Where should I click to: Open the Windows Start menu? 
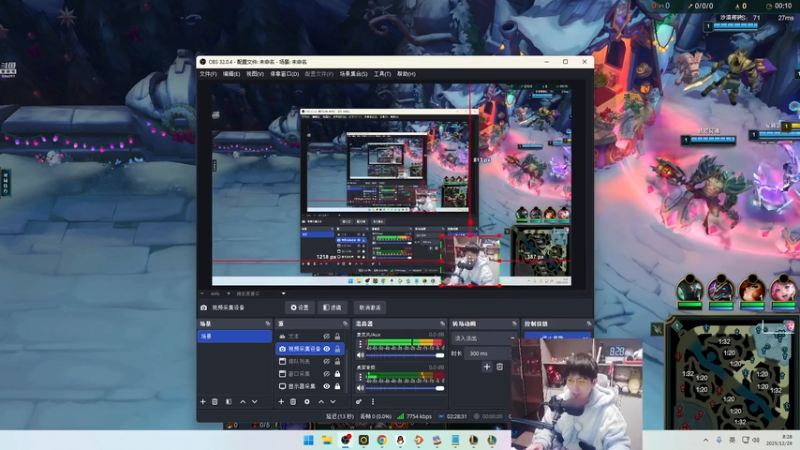pos(309,440)
